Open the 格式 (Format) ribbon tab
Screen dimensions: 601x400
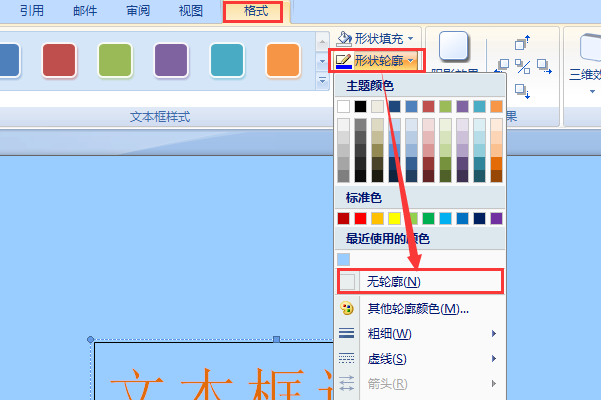pyautogui.click(x=252, y=11)
